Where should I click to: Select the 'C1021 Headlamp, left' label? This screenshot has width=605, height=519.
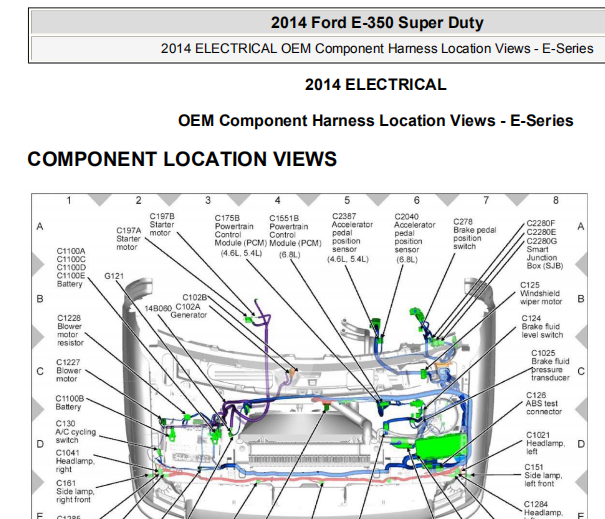[545, 443]
